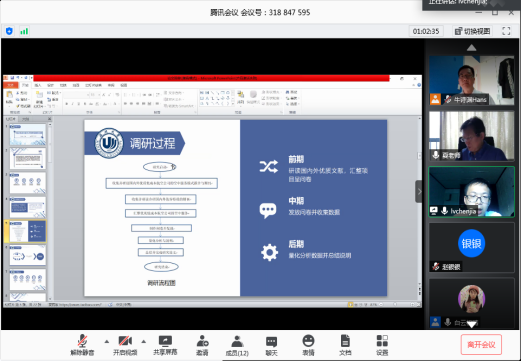Expand video options arrow beside 开启视频

point(144,341)
